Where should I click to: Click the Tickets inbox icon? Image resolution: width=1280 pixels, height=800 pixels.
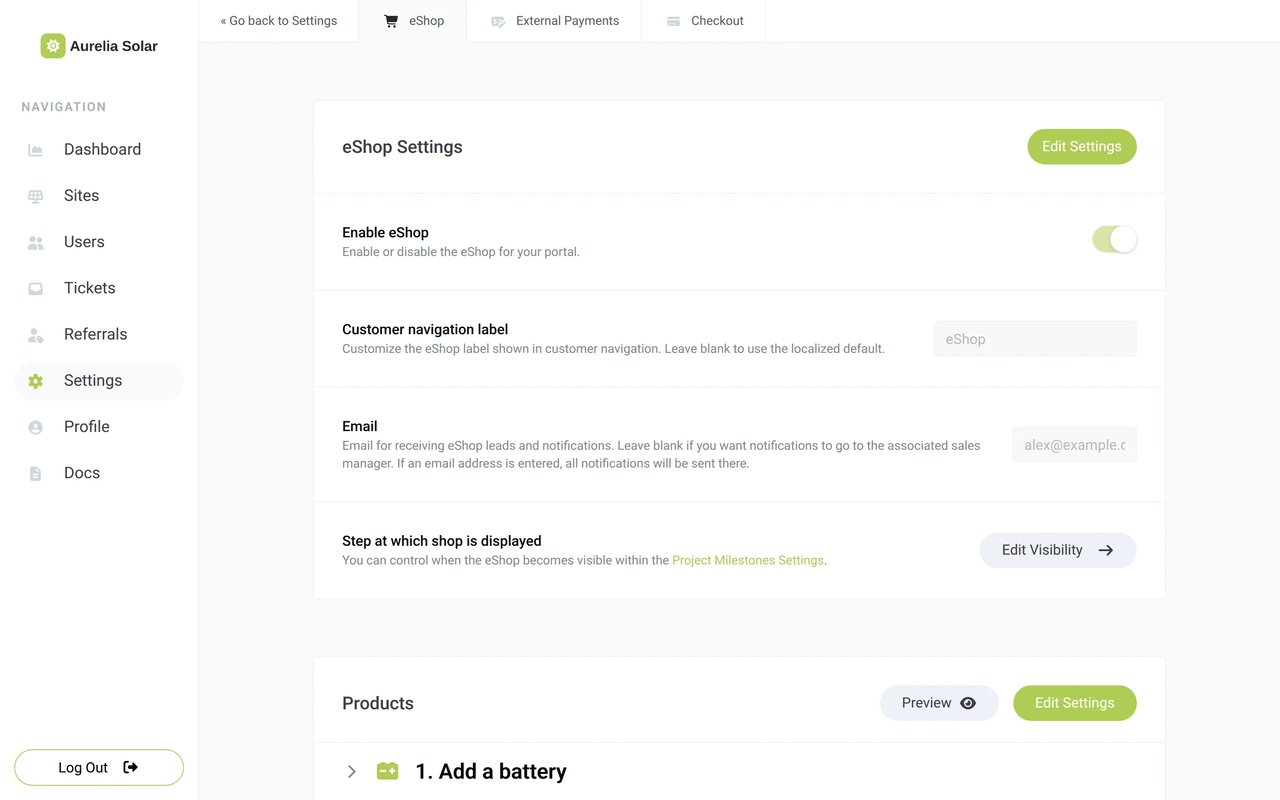[x=36, y=288]
